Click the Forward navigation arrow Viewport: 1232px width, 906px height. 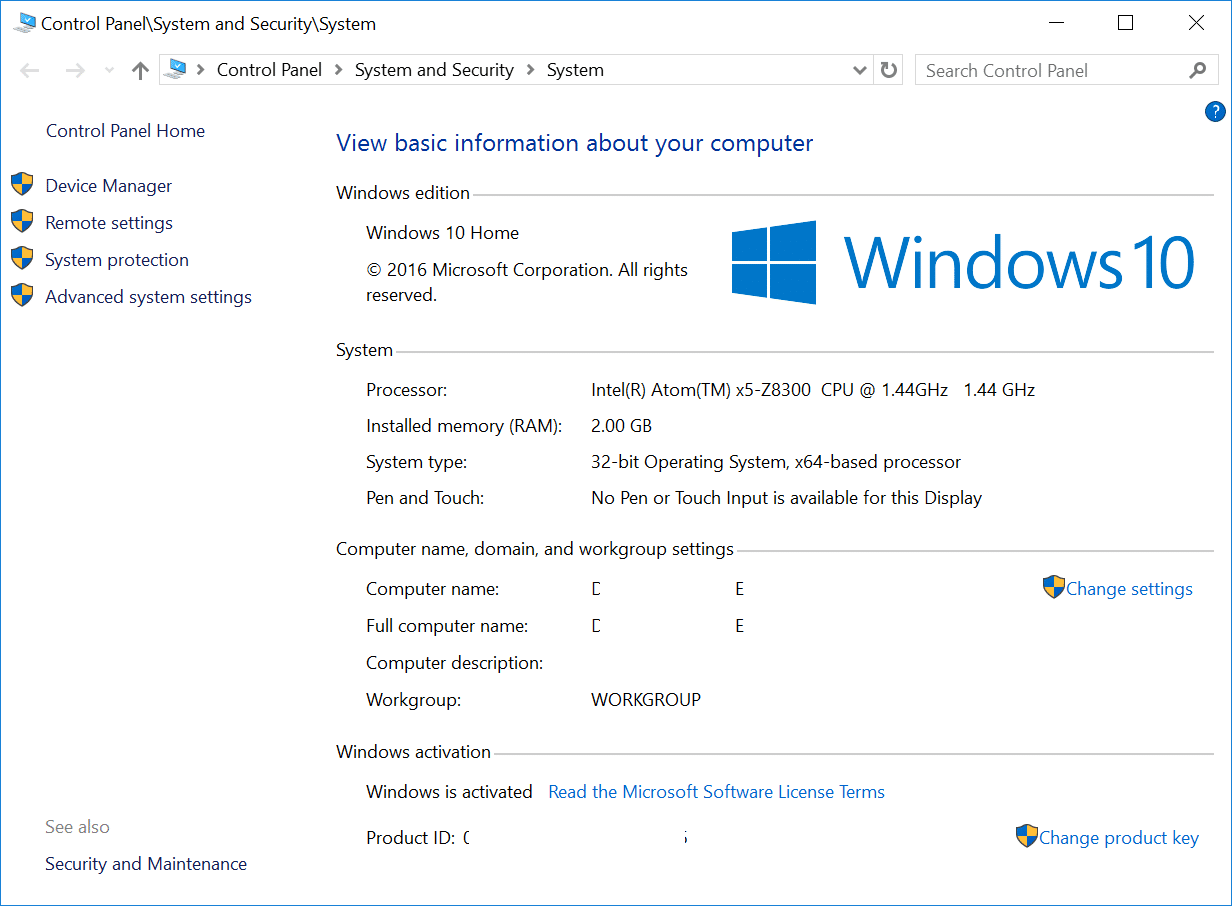74,70
